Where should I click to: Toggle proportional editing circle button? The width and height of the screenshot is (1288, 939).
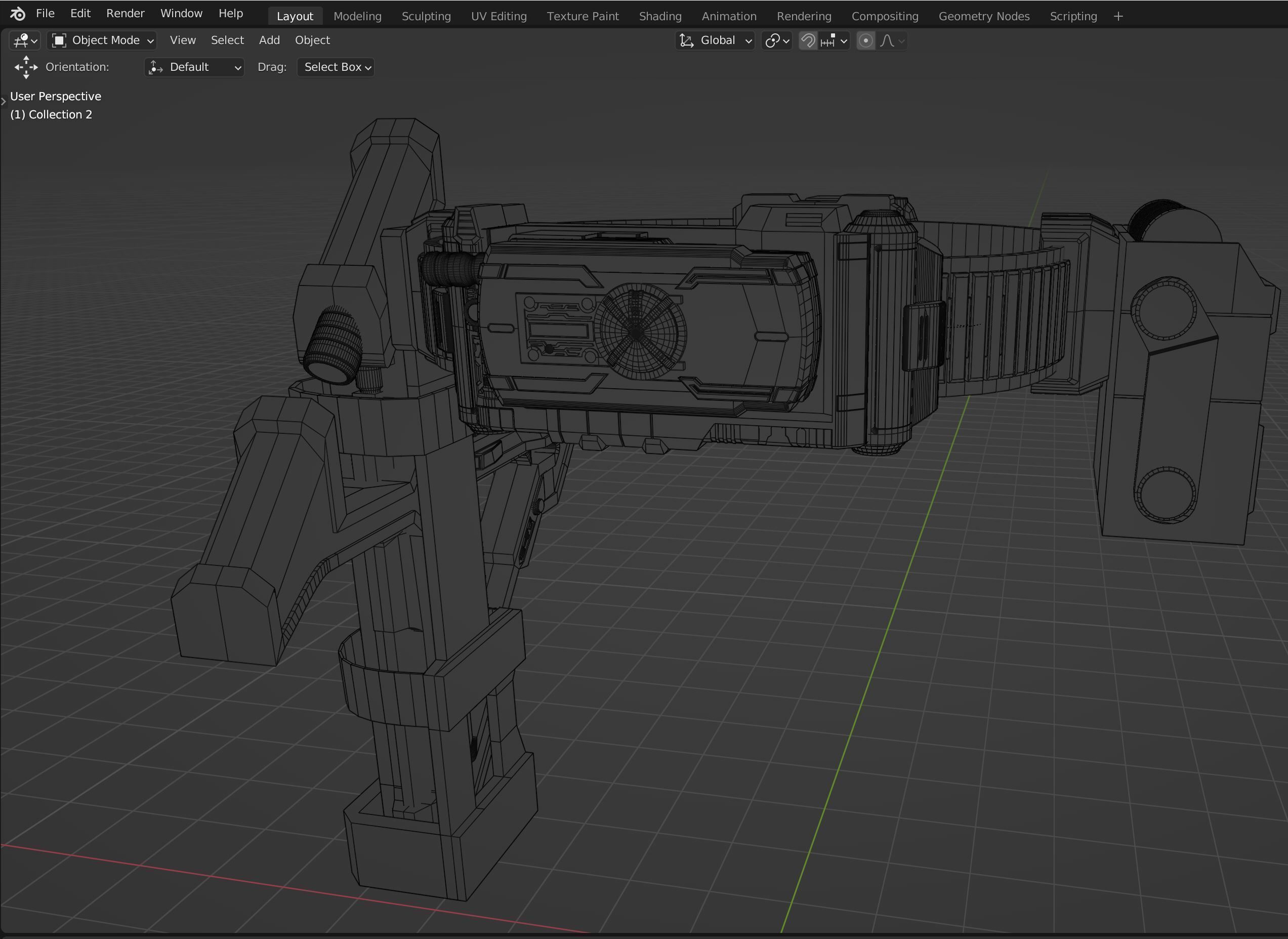point(865,41)
